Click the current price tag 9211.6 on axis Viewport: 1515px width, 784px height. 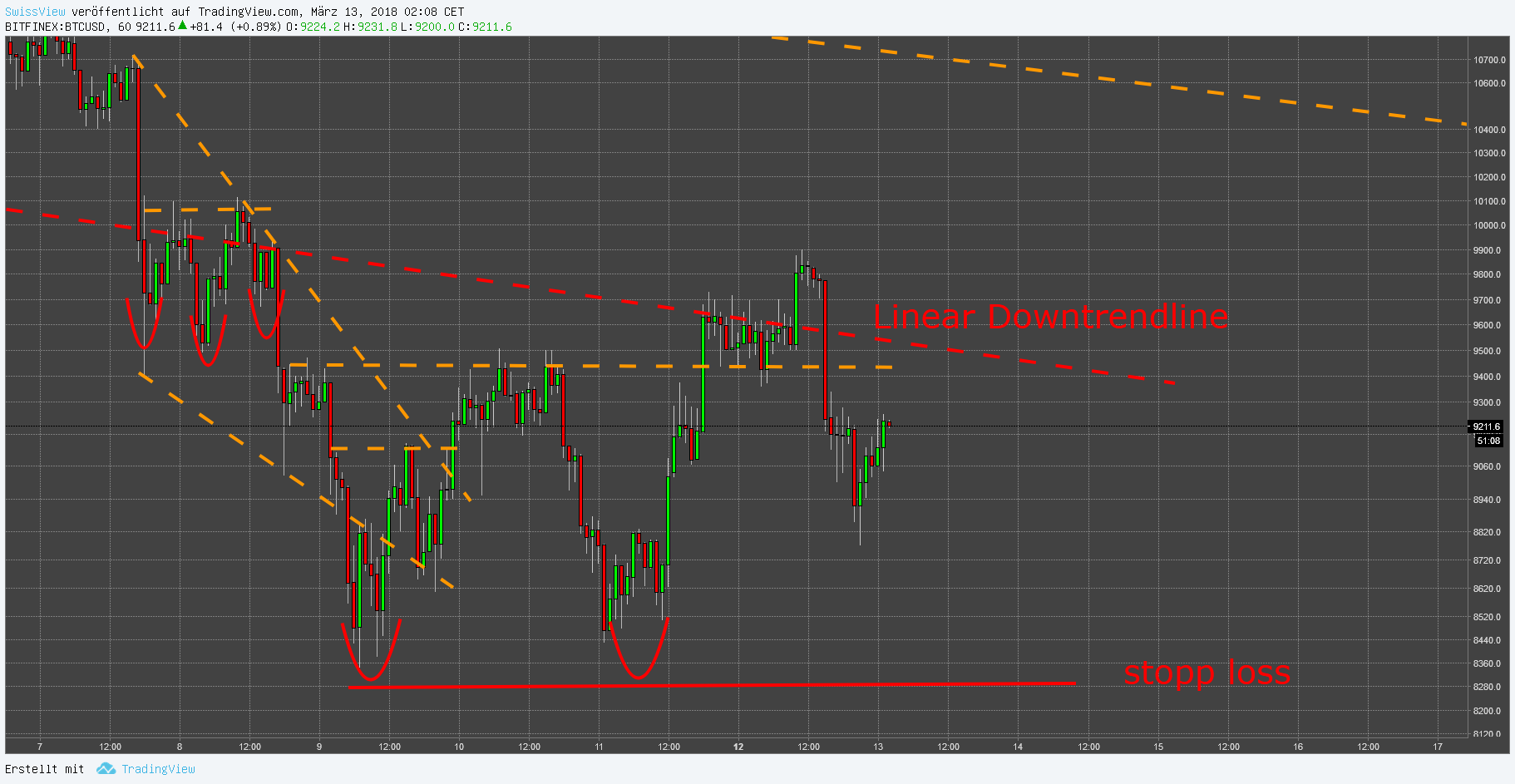(1486, 427)
